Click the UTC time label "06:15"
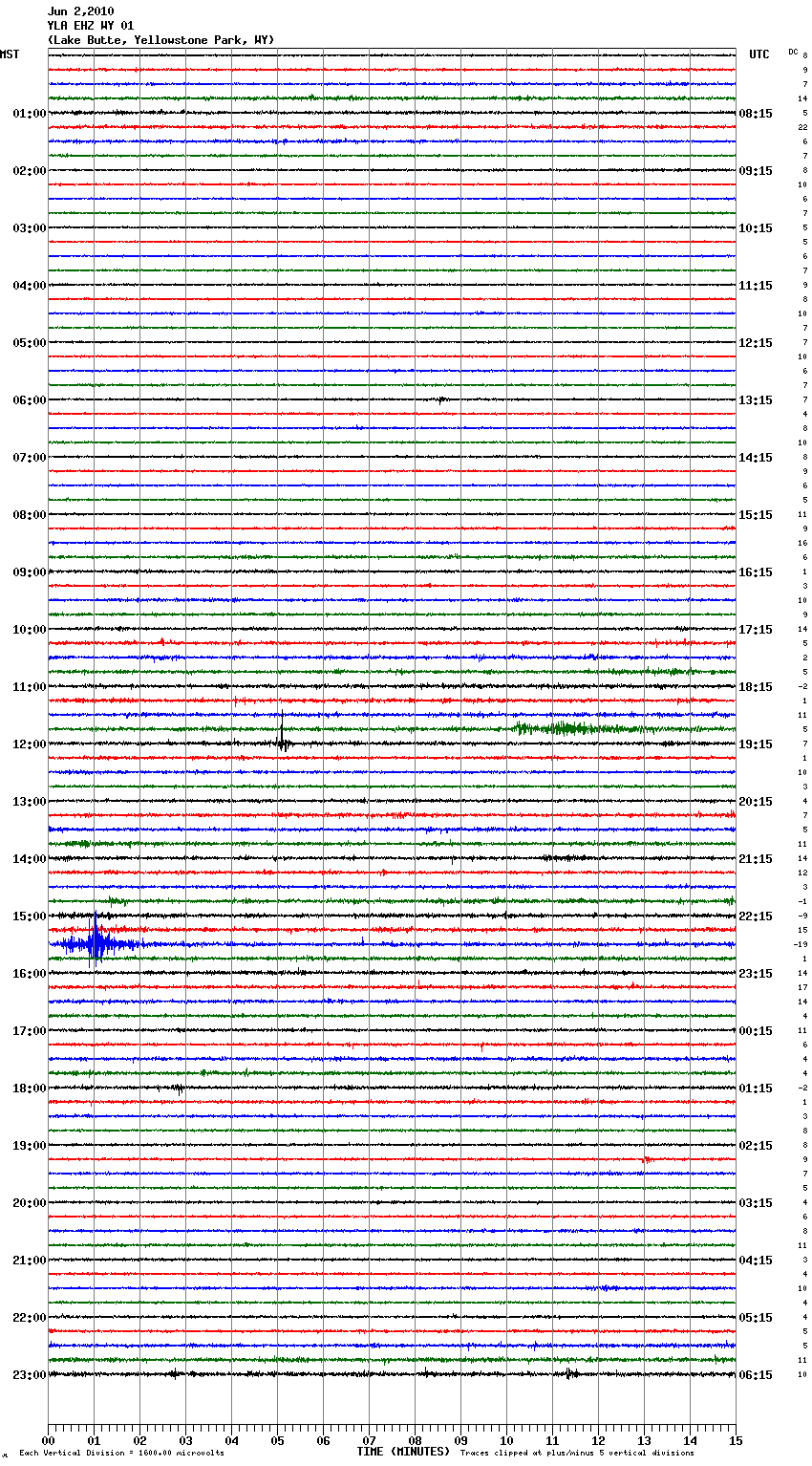Screen dimensions: 812x1466 coord(756,1375)
